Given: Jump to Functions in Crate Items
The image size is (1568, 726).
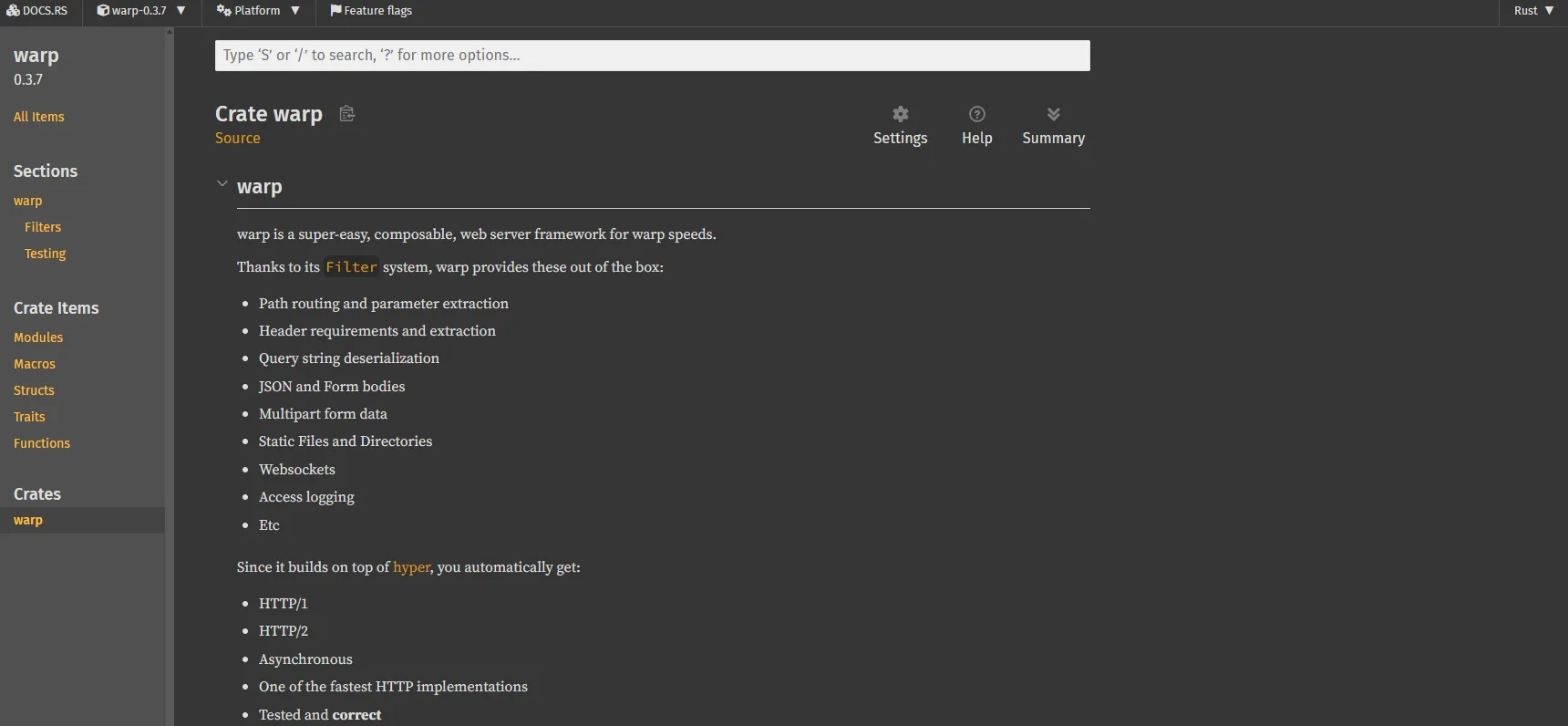Looking at the screenshot, I should coord(42,443).
